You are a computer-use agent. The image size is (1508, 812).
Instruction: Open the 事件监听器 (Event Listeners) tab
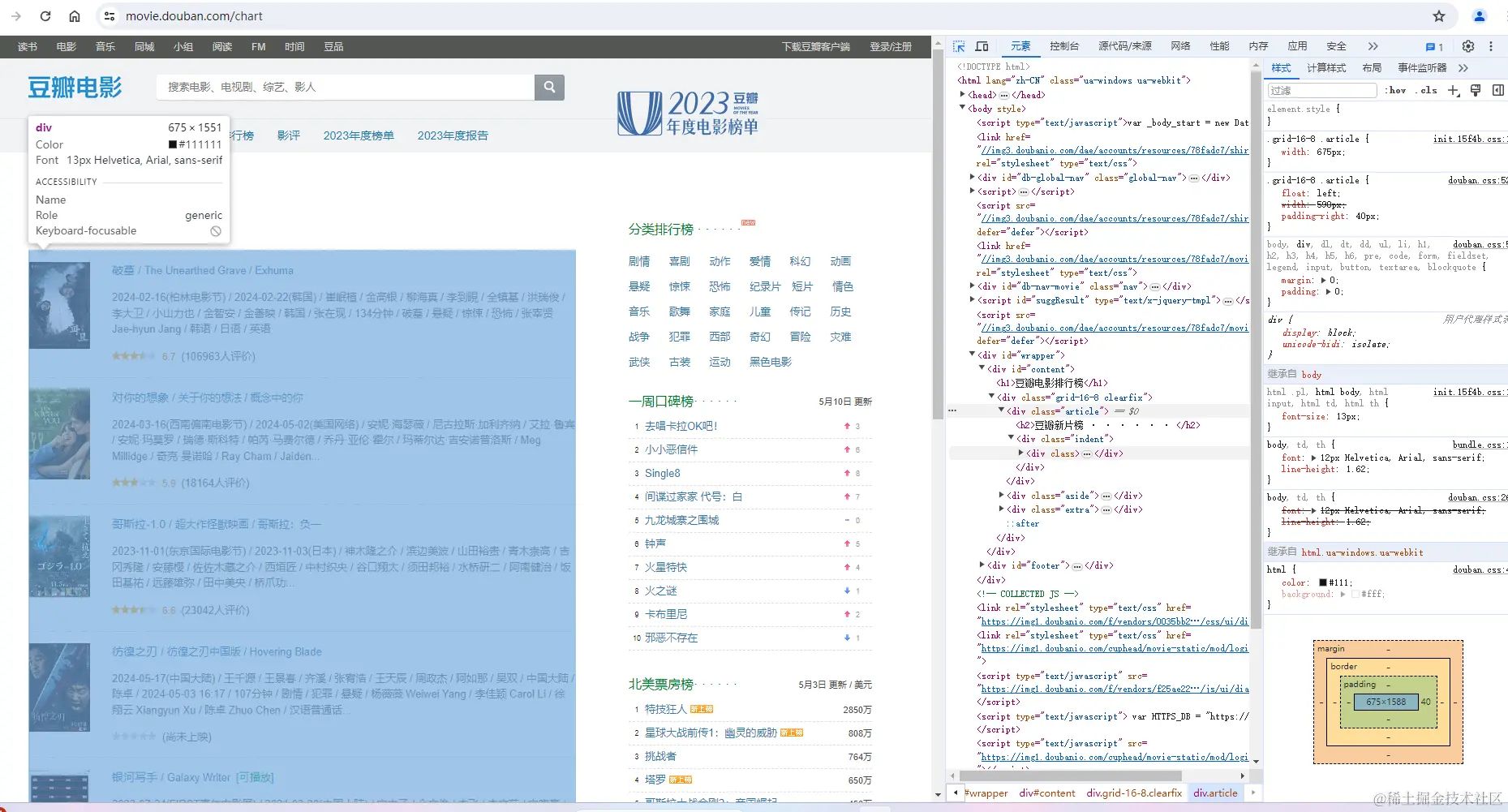[x=1422, y=68]
